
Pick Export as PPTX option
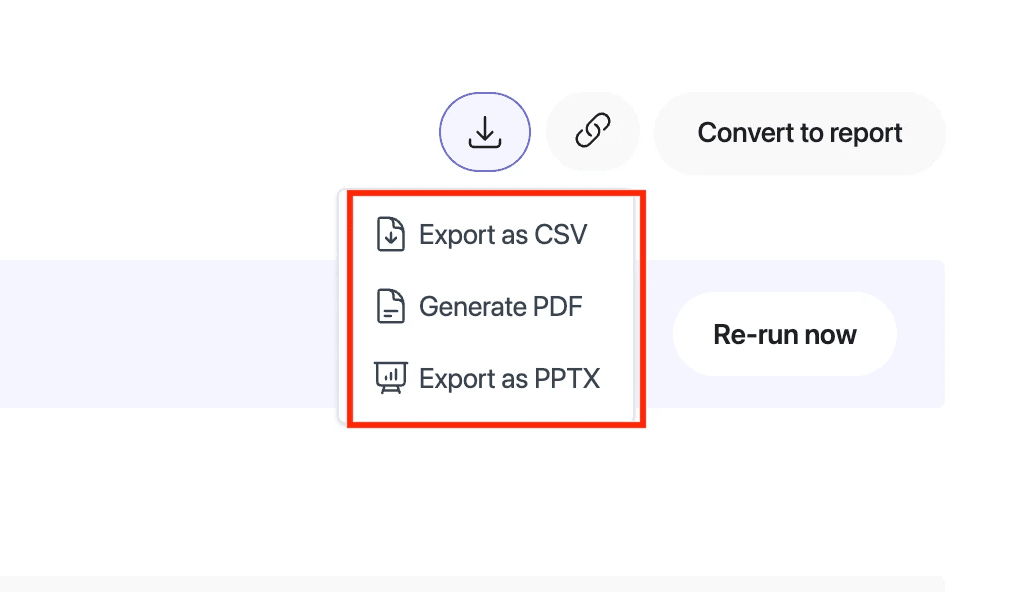click(x=510, y=378)
